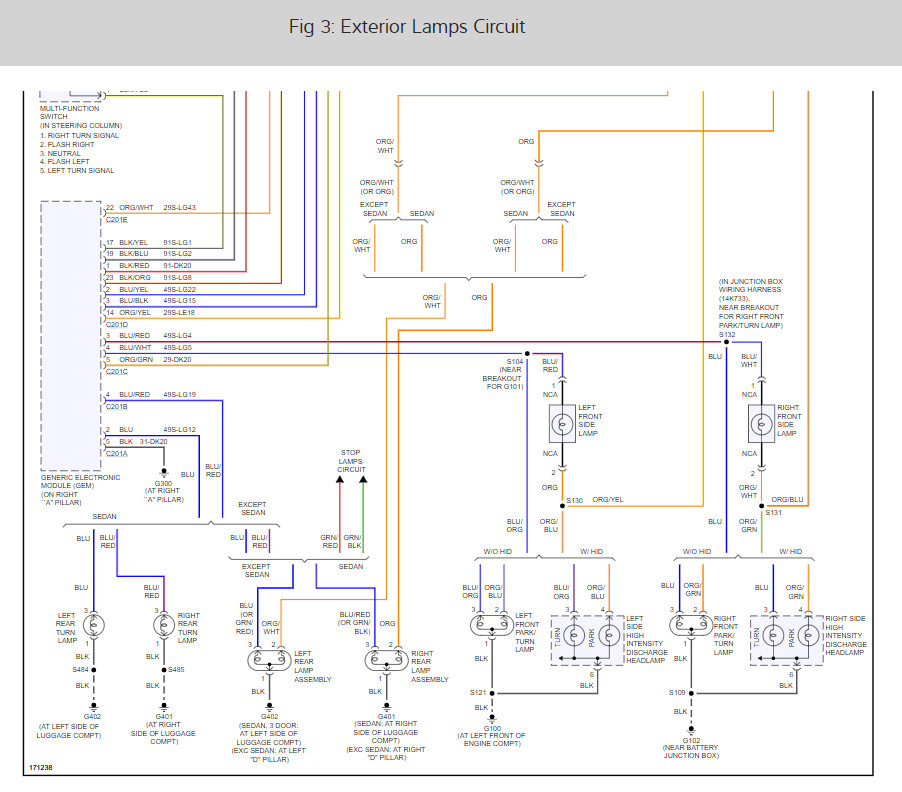The height and width of the screenshot is (792, 902).
Task: Click the circuit code '49S-LG4'
Action: click(x=177, y=335)
